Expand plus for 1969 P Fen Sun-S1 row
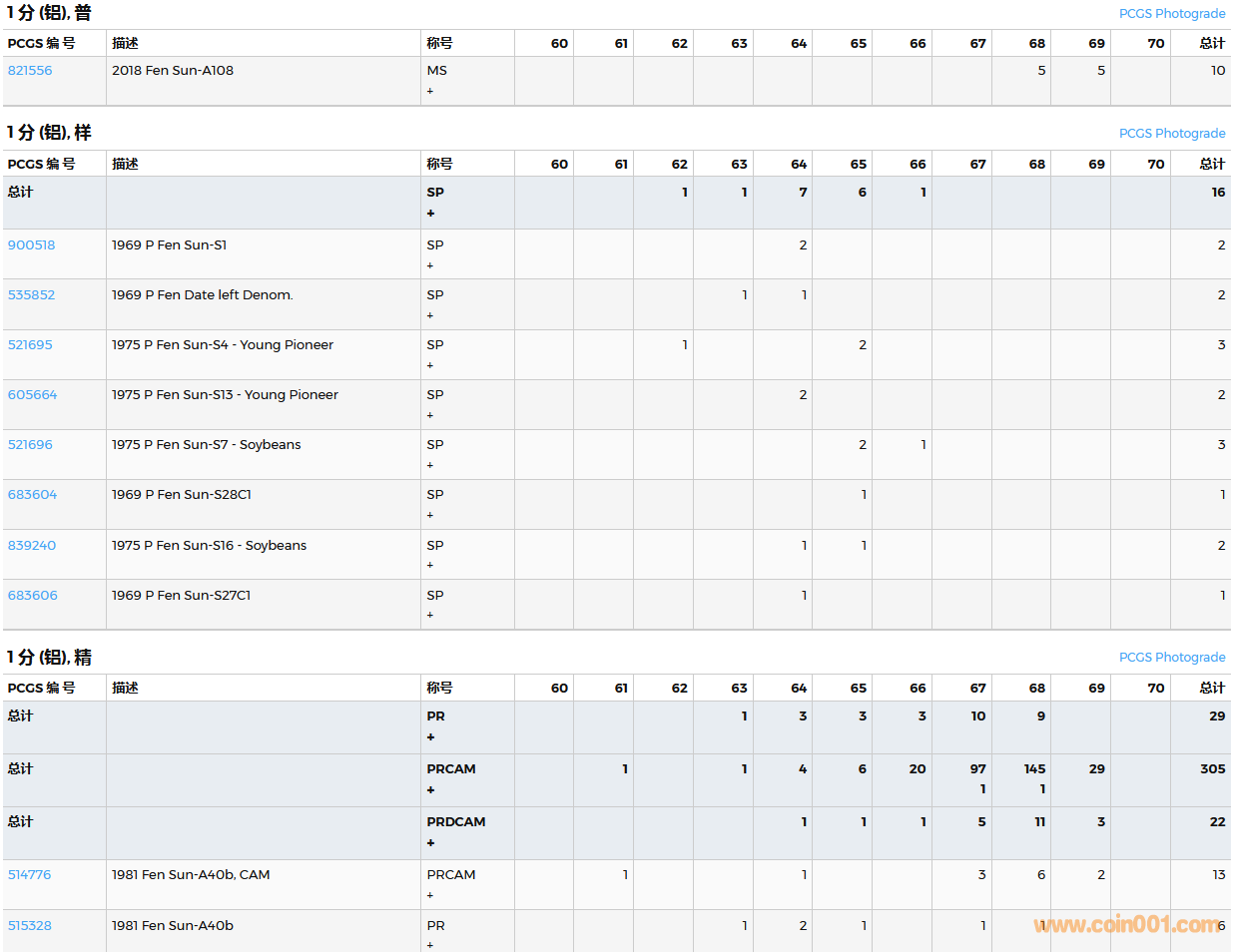Viewport: 1233px width, 952px height. 430,266
